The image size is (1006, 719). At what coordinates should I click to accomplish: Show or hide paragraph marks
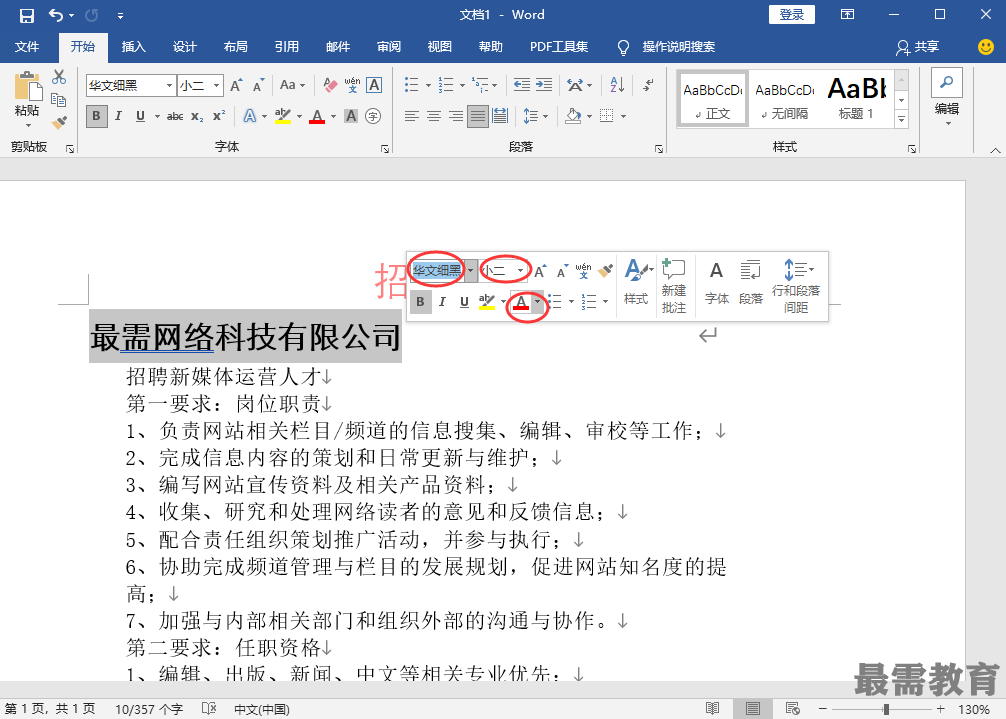coord(648,85)
